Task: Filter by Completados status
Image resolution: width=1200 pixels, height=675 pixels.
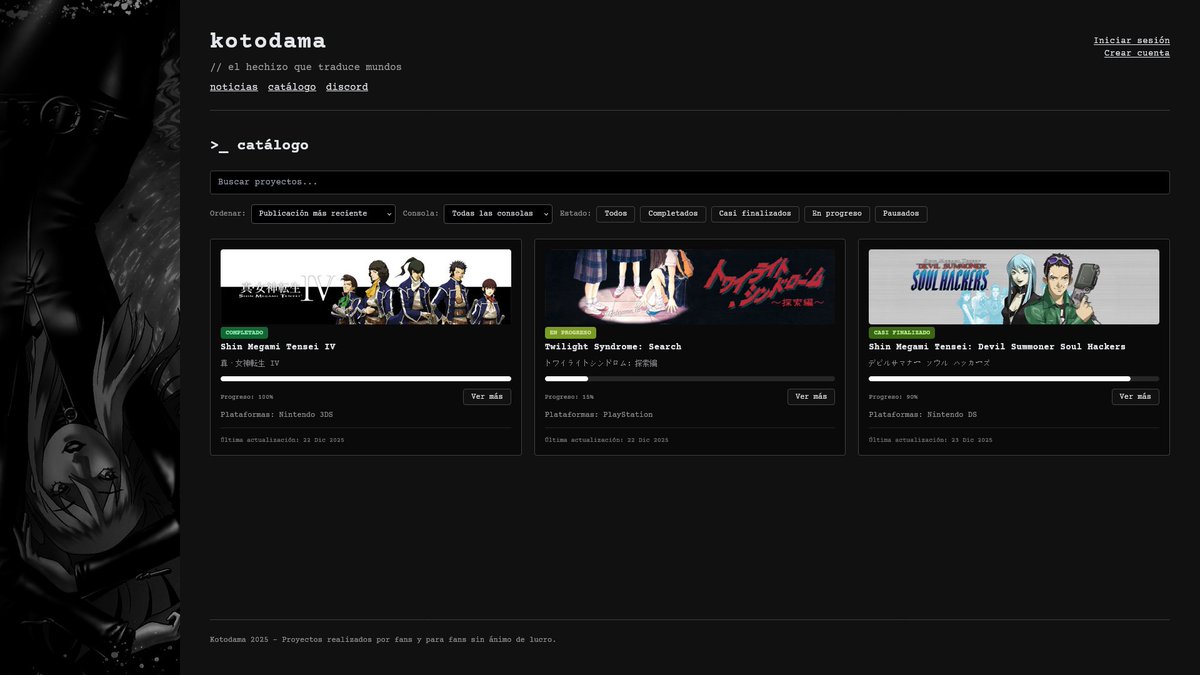Action: pos(673,214)
